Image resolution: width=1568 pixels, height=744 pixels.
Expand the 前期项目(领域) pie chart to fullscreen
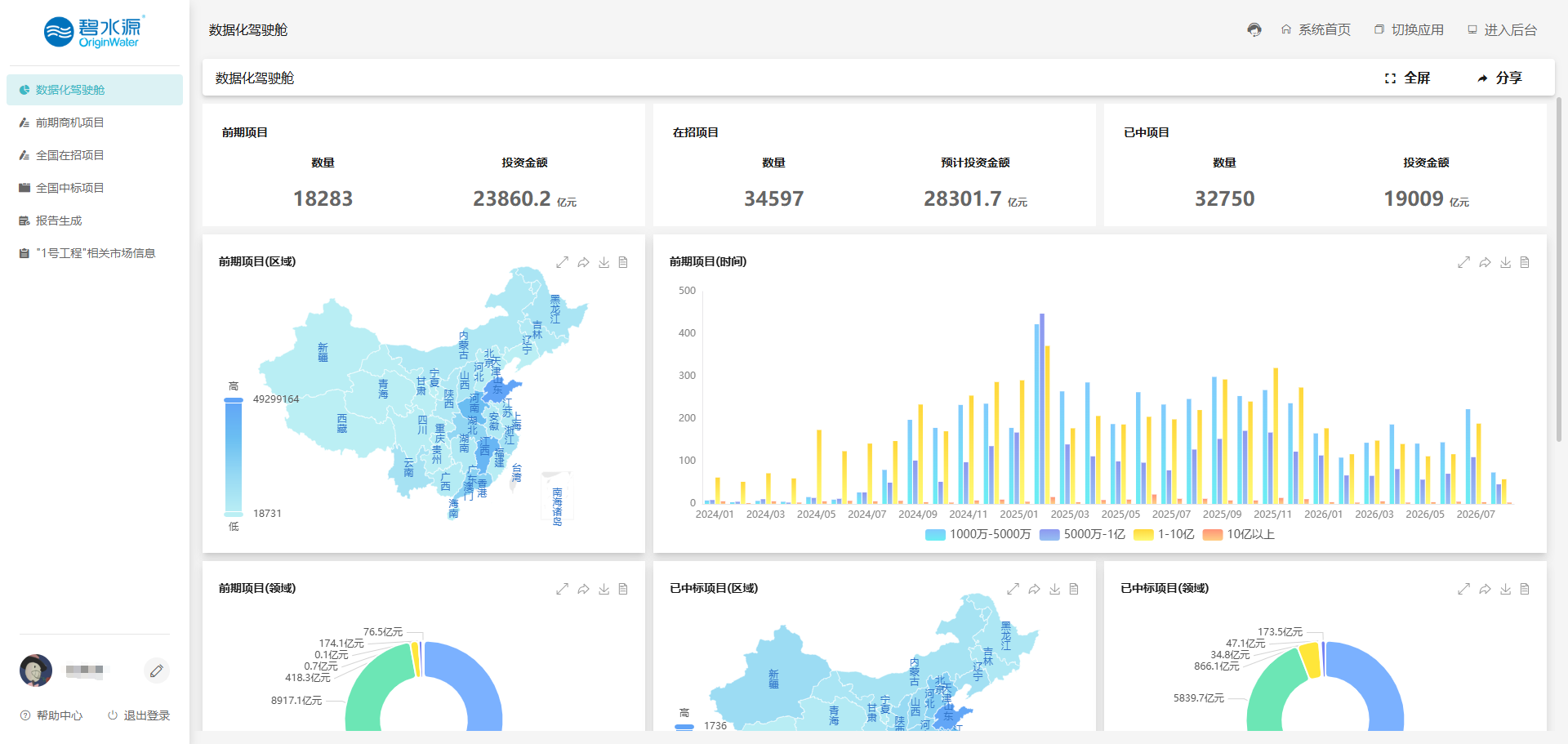coord(562,589)
